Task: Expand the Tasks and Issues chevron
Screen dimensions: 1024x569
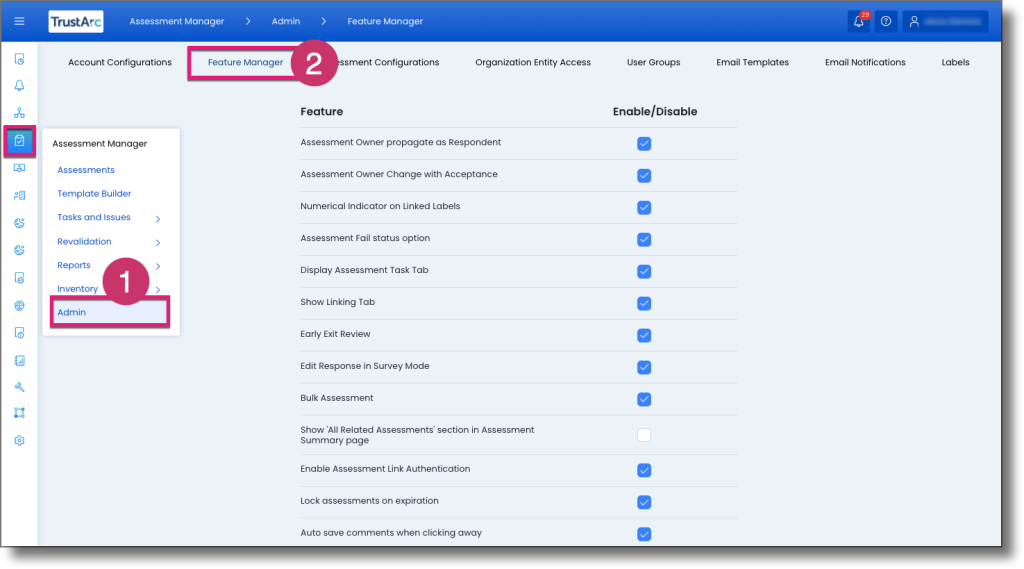Action: pyautogui.click(x=158, y=219)
